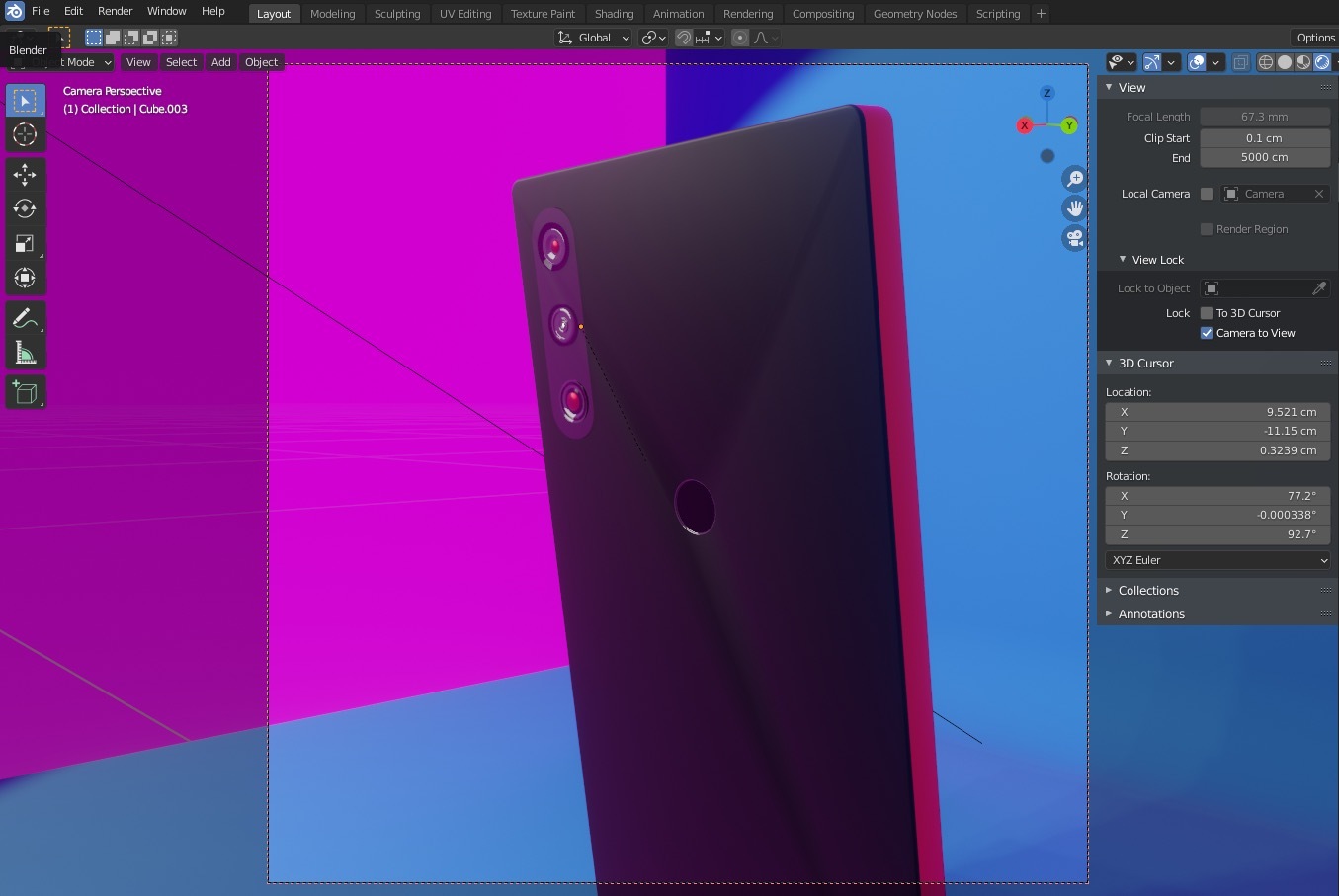Clear the Camera field with X
Screen dimensions: 1339x896
1319,194
